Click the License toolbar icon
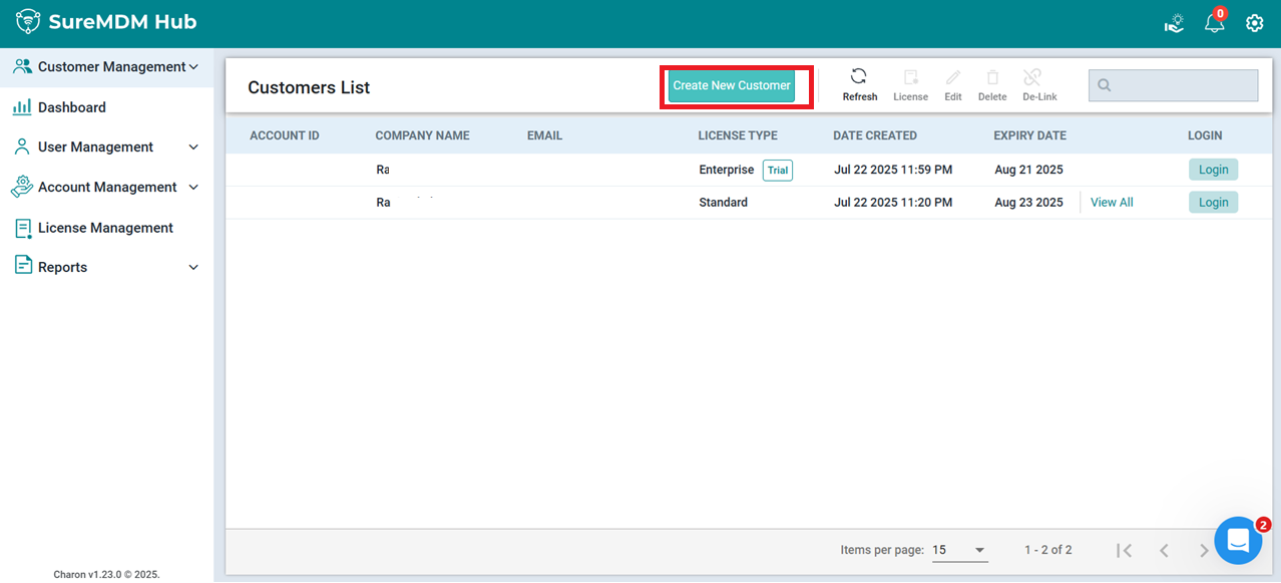Screen dimensions: 1281x583 tap(910, 78)
